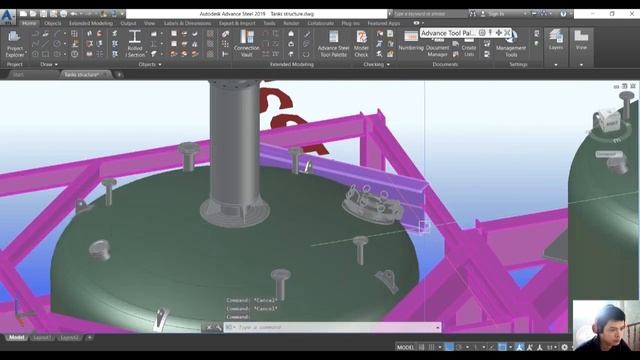Switch to the Extended Modeling ribbon tab
This screenshot has width=640, height=360.
pos(91,23)
